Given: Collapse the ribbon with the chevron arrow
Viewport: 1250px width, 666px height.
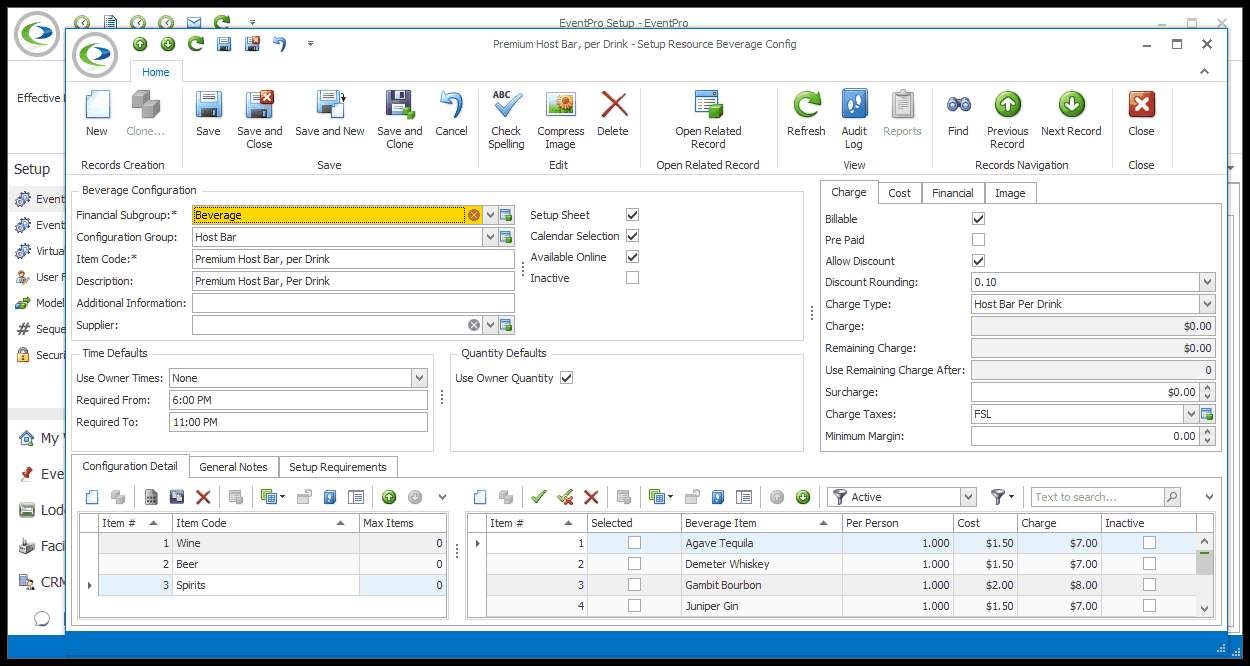Looking at the screenshot, I should (x=1205, y=72).
